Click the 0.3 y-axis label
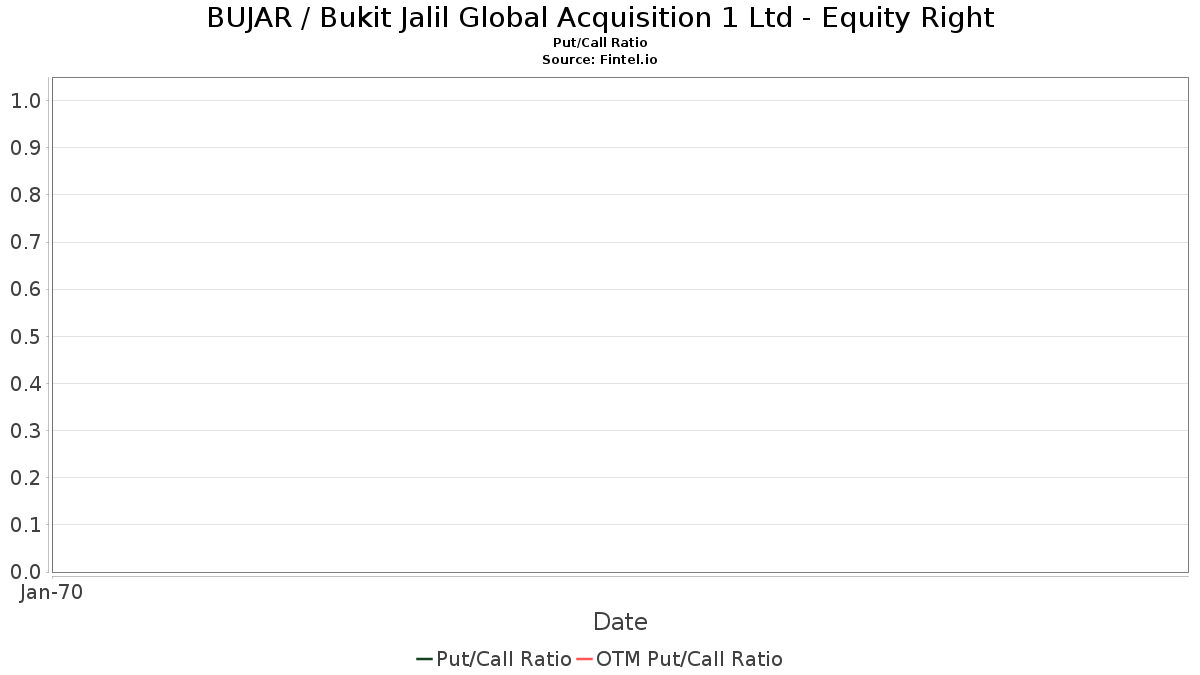 click(x=25, y=430)
